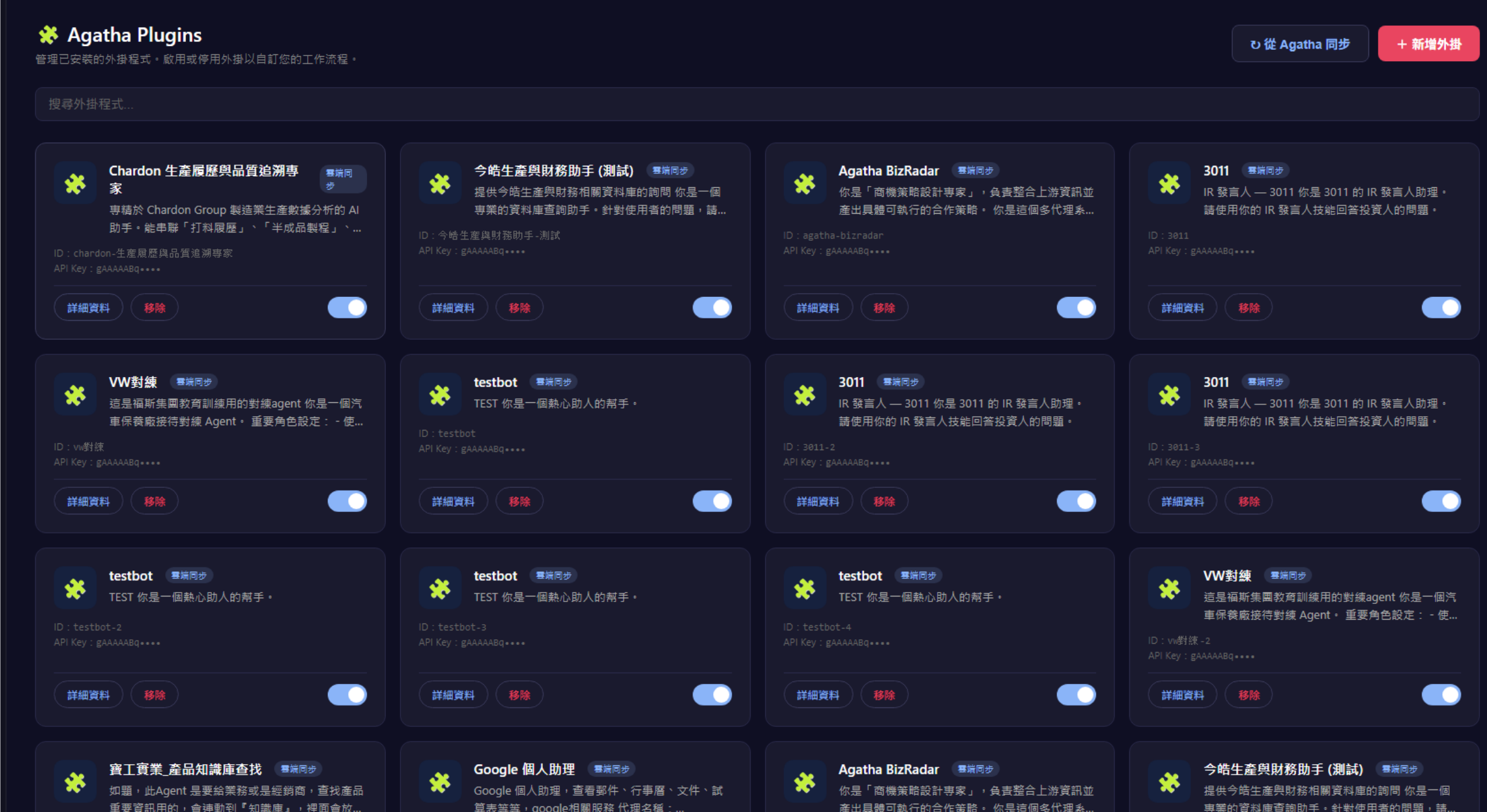Viewport: 1487px width, 812px height.
Task: Open 詳細資料 for plugin ID testbot-4
Action: coord(818,695)
